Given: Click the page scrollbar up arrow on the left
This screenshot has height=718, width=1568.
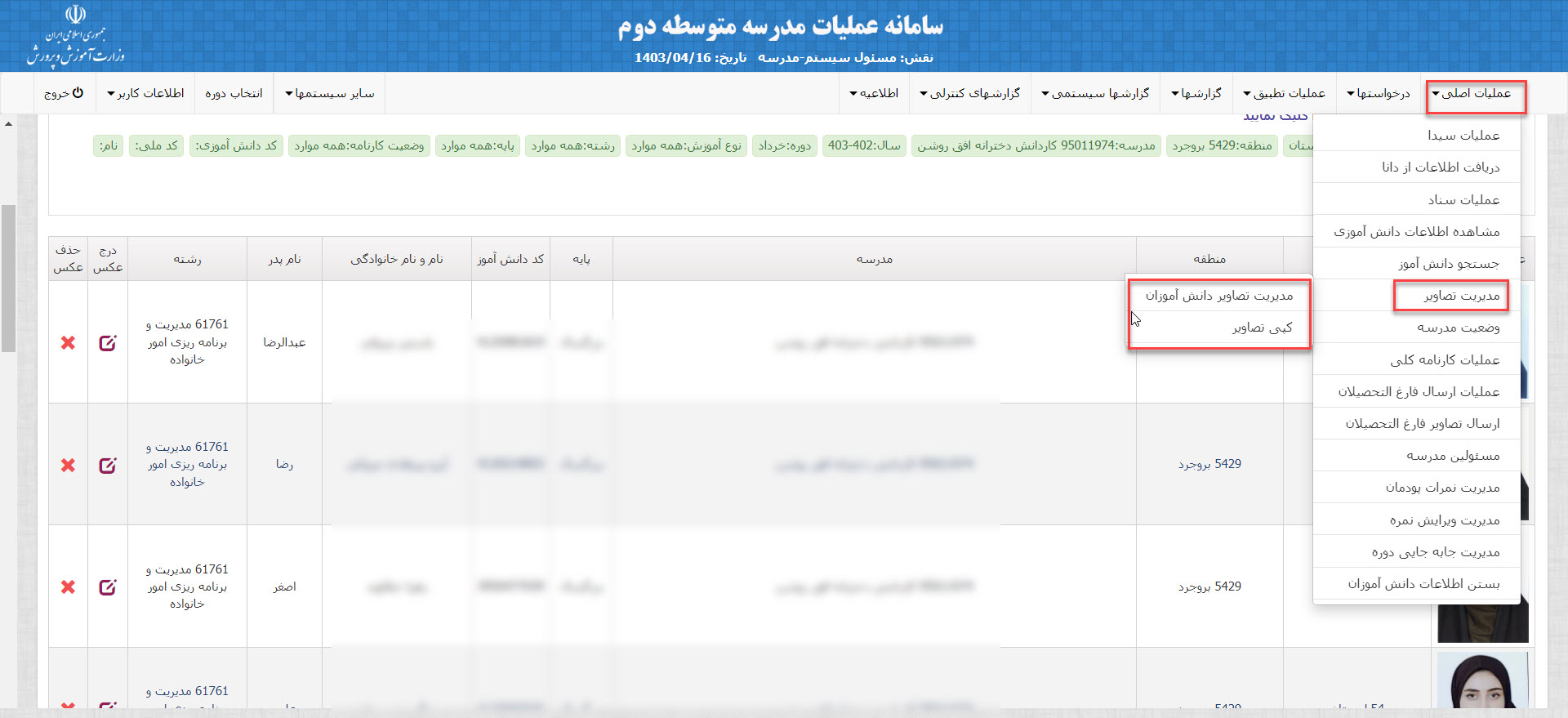Looking at the screenshot, I should [x=8, y=124].
